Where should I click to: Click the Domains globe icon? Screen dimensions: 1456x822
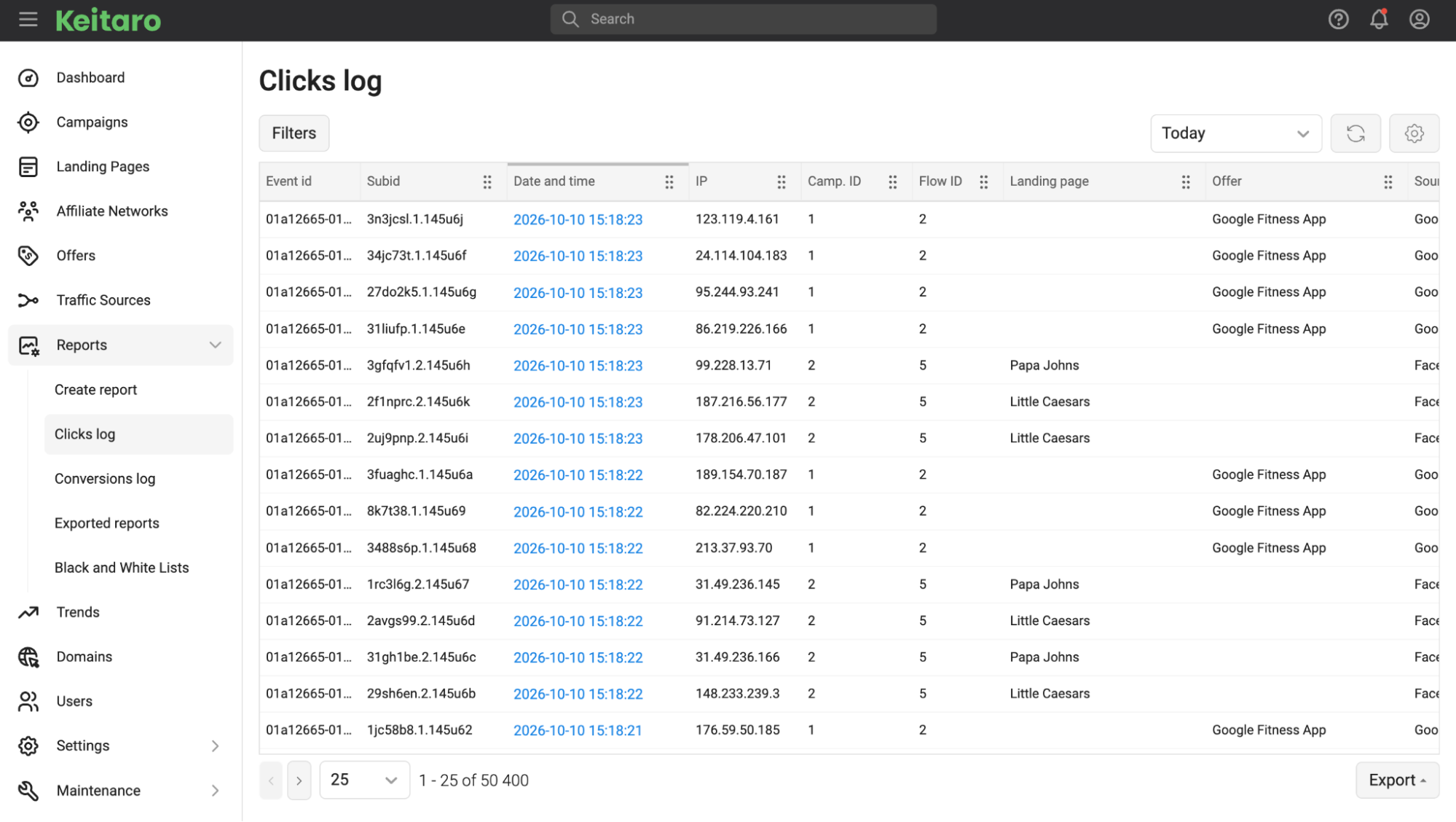coord(28,657)
